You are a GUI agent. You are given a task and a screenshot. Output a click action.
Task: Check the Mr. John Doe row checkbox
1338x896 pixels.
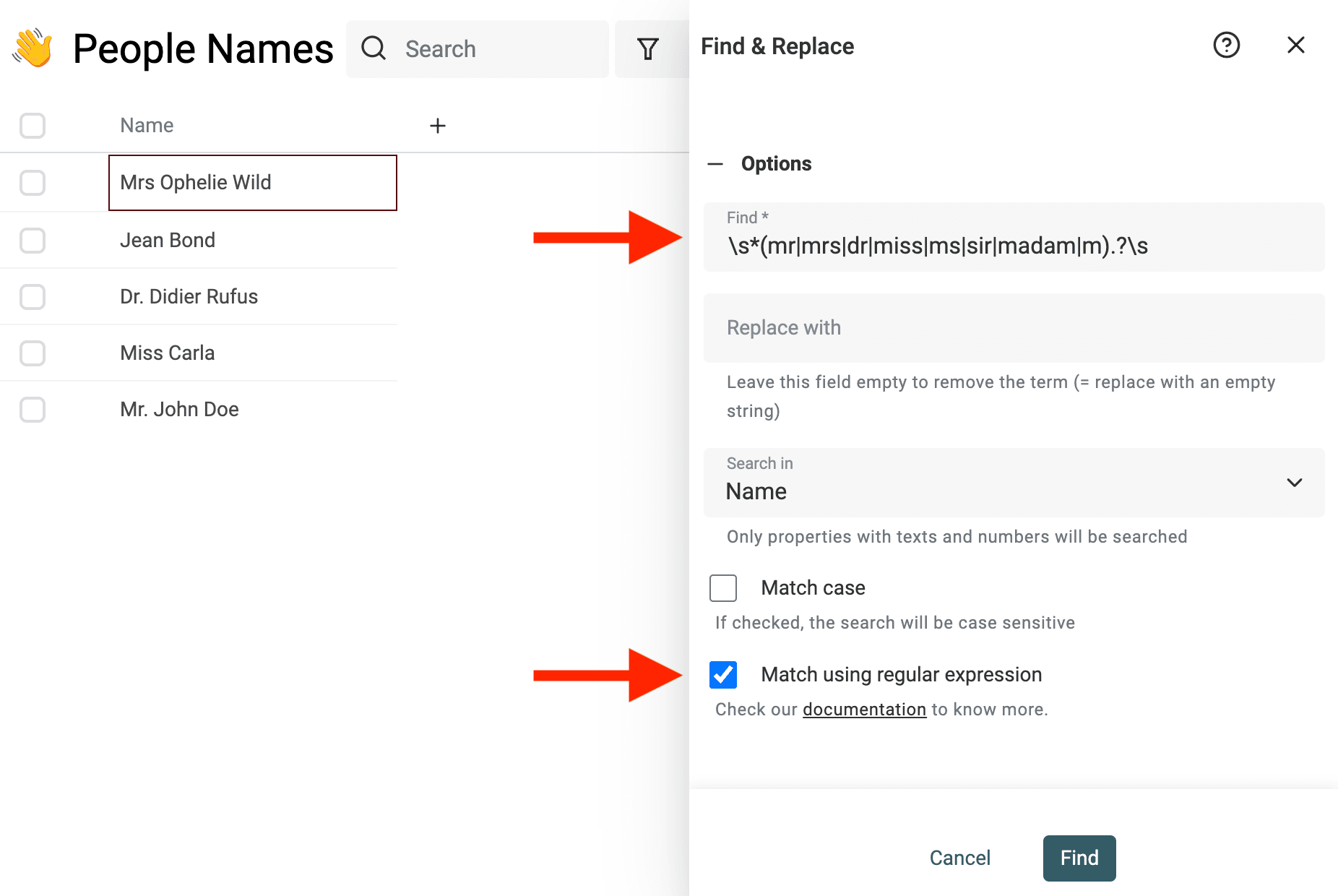(x=33, y=410)
